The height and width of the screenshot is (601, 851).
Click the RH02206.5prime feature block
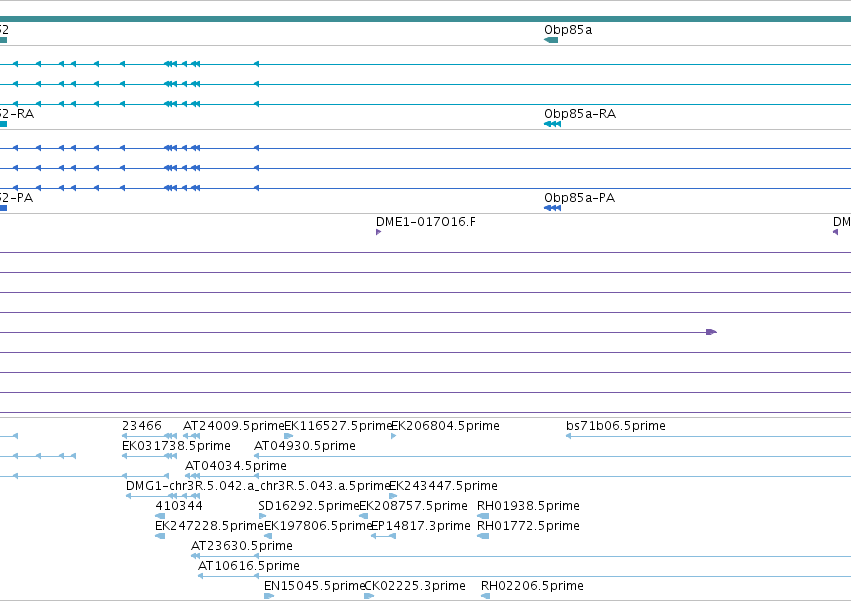(486, 596)
